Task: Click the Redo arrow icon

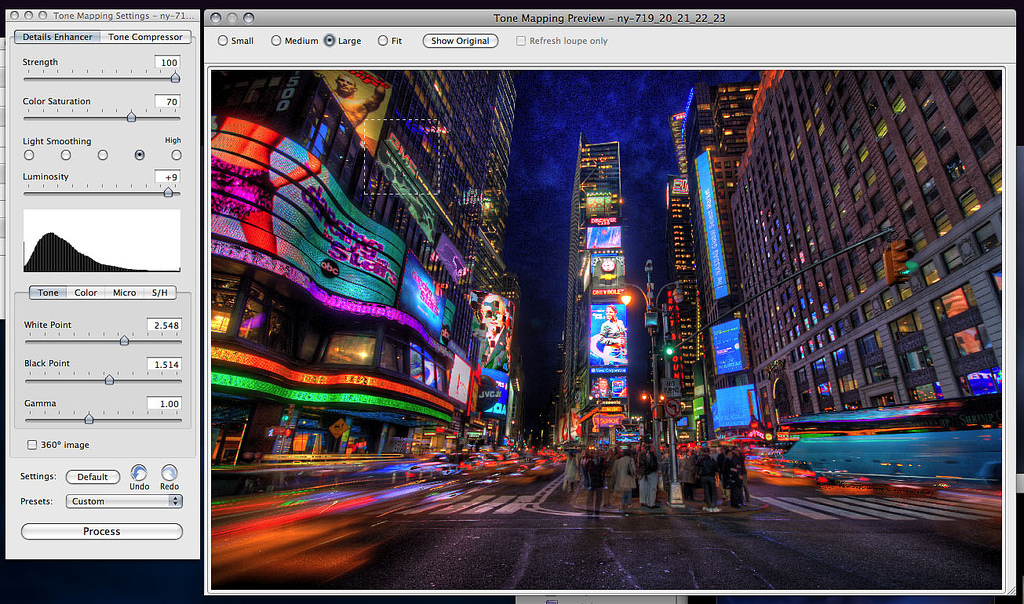Action: (x=169, y=473)
